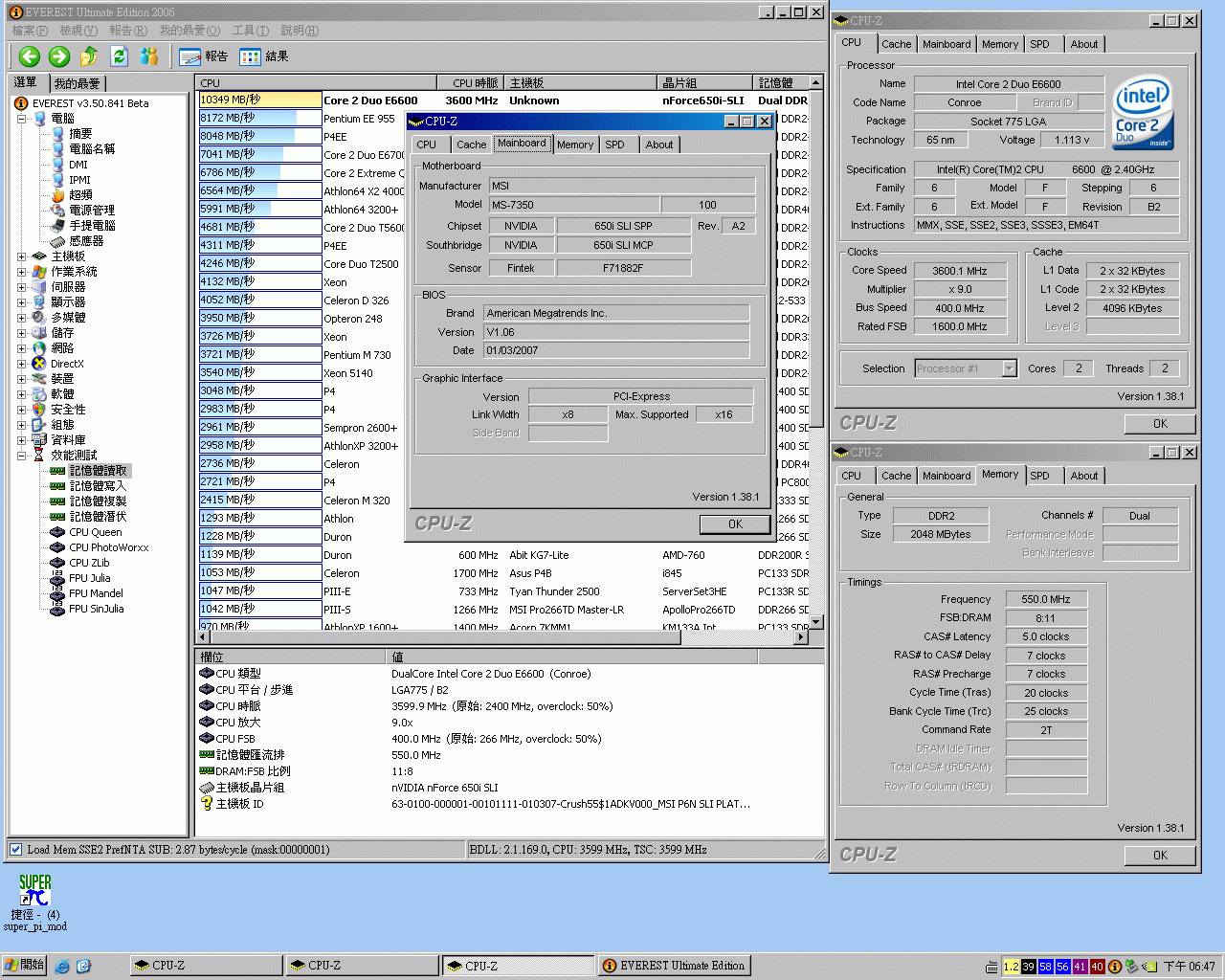
Task: Select the DirectX tree node icon
Action: [x=39, y=364]
